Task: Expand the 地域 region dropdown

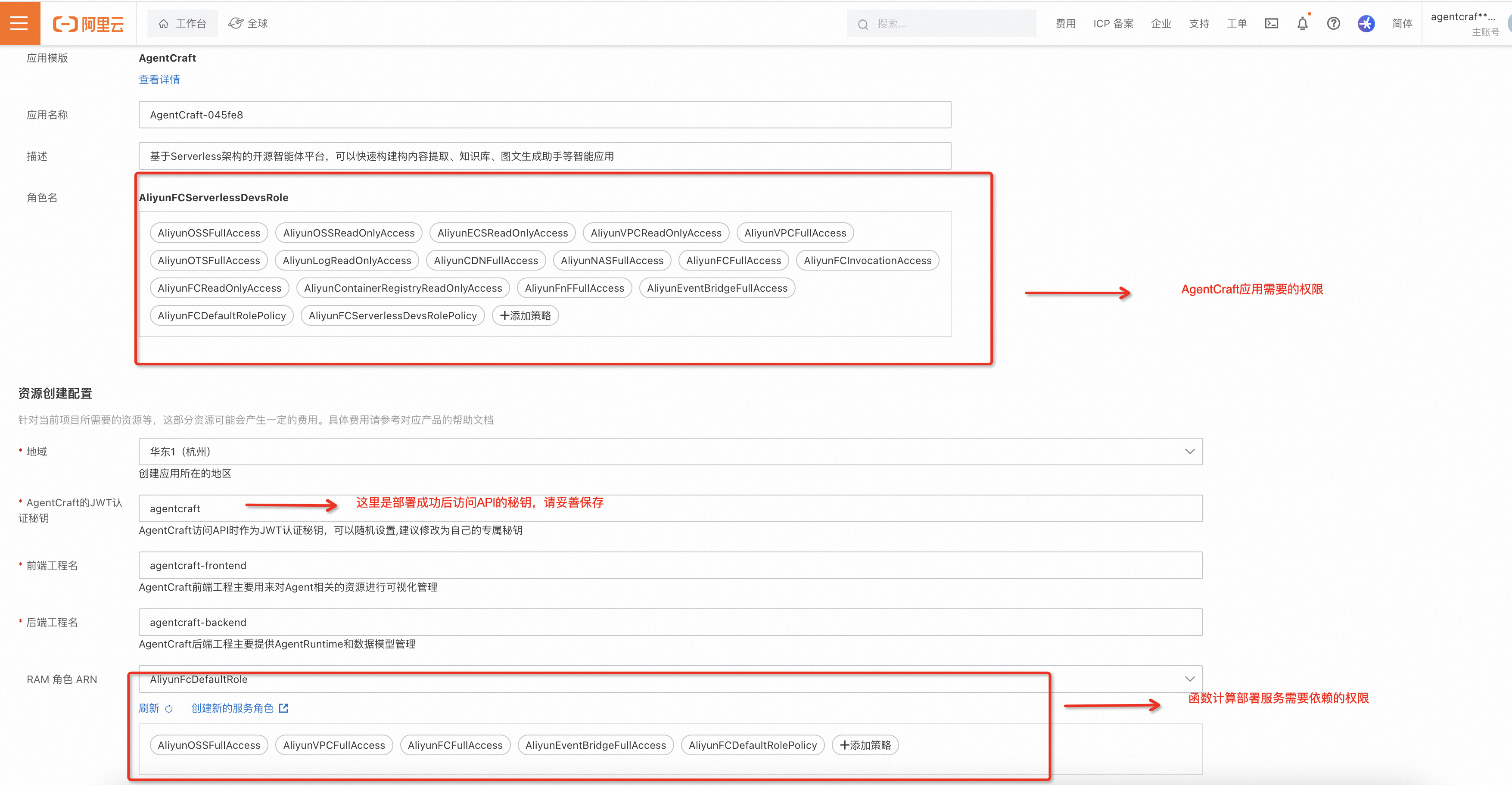Action: [x=1189, y=452]
